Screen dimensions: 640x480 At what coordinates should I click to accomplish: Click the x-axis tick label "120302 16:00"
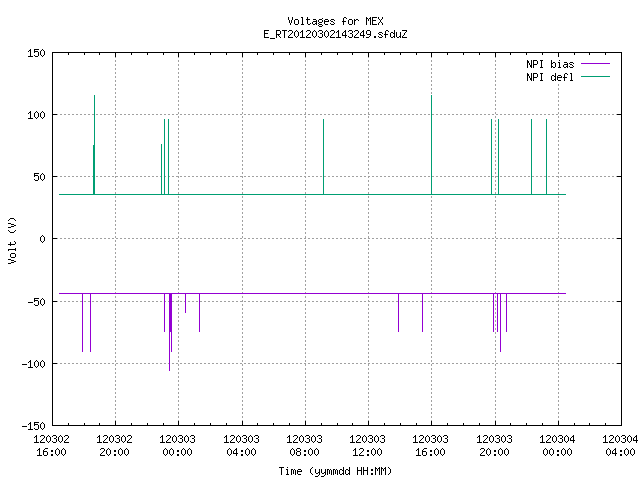(x=51, y=446)
